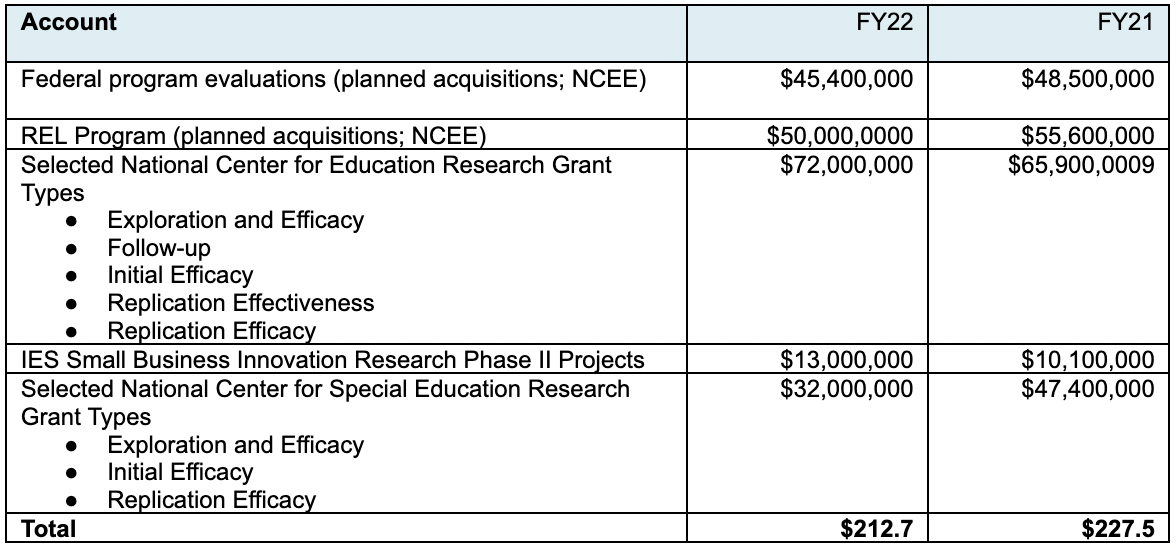This screenshot has height=548, width=1176.
Task: Select the FY22 column header
Action: pos(884,22)
